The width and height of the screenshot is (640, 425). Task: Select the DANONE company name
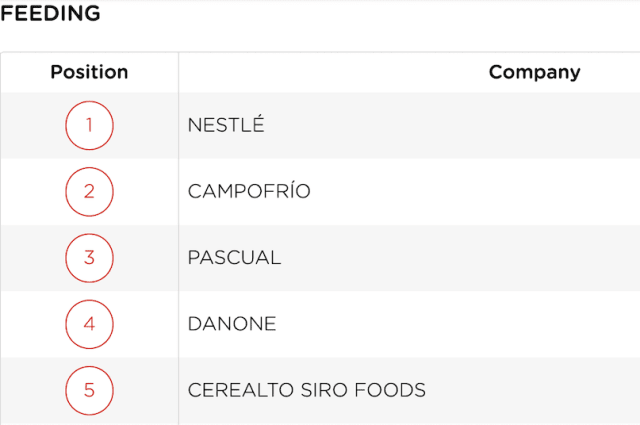(232, 324)
